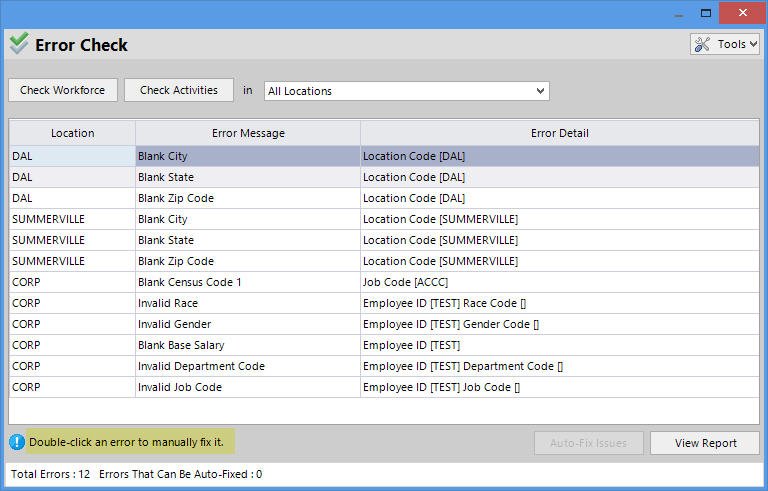Screen dimensions: 768x491
Task: Select the DAL Blank Zip Code error cell
Action: coord(248,198)
